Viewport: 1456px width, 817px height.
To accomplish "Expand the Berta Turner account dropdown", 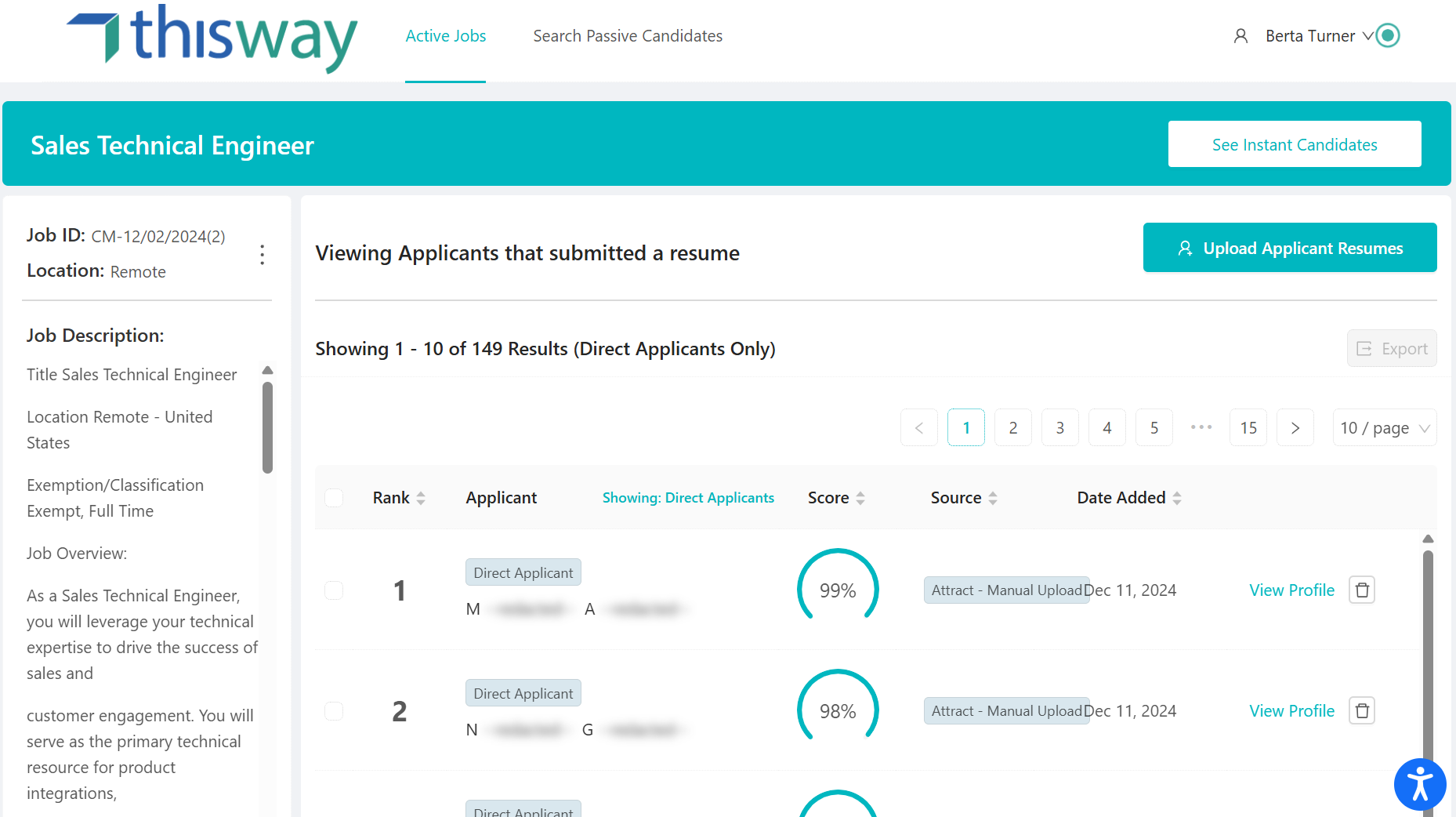I will point(1367,35).
